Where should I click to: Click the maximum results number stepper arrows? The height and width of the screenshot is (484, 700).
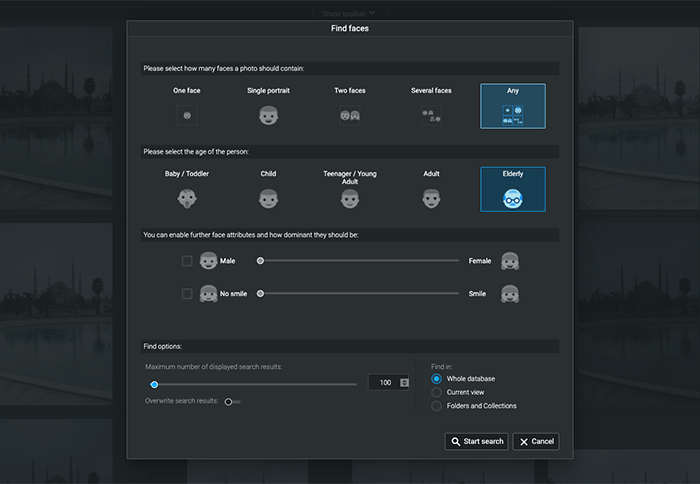coord(404,382)
